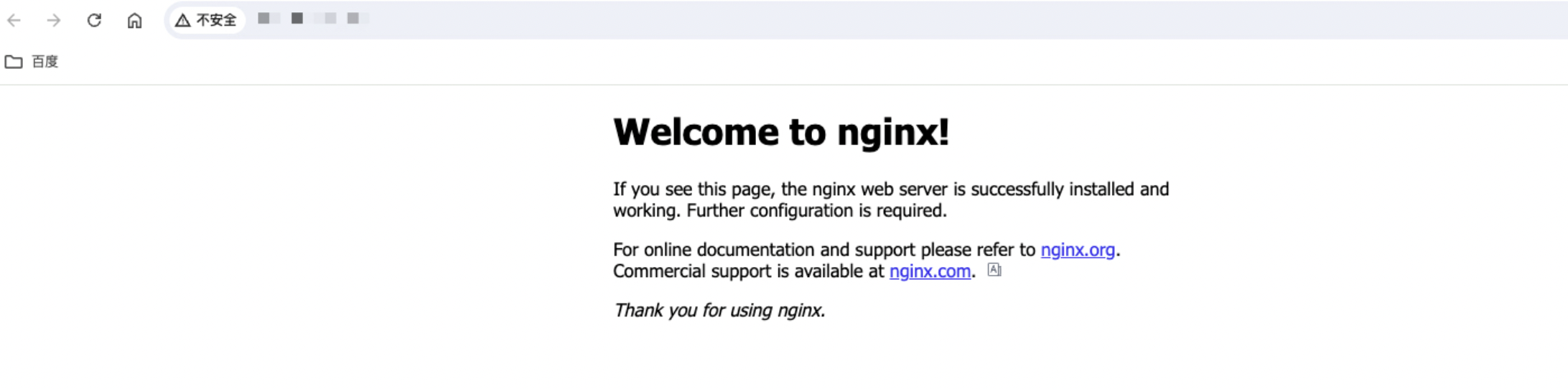Open the nginx.com commercial support link
Image resolution: width=1568 pixels, height=389 pixels.
(x=930, y=271)
